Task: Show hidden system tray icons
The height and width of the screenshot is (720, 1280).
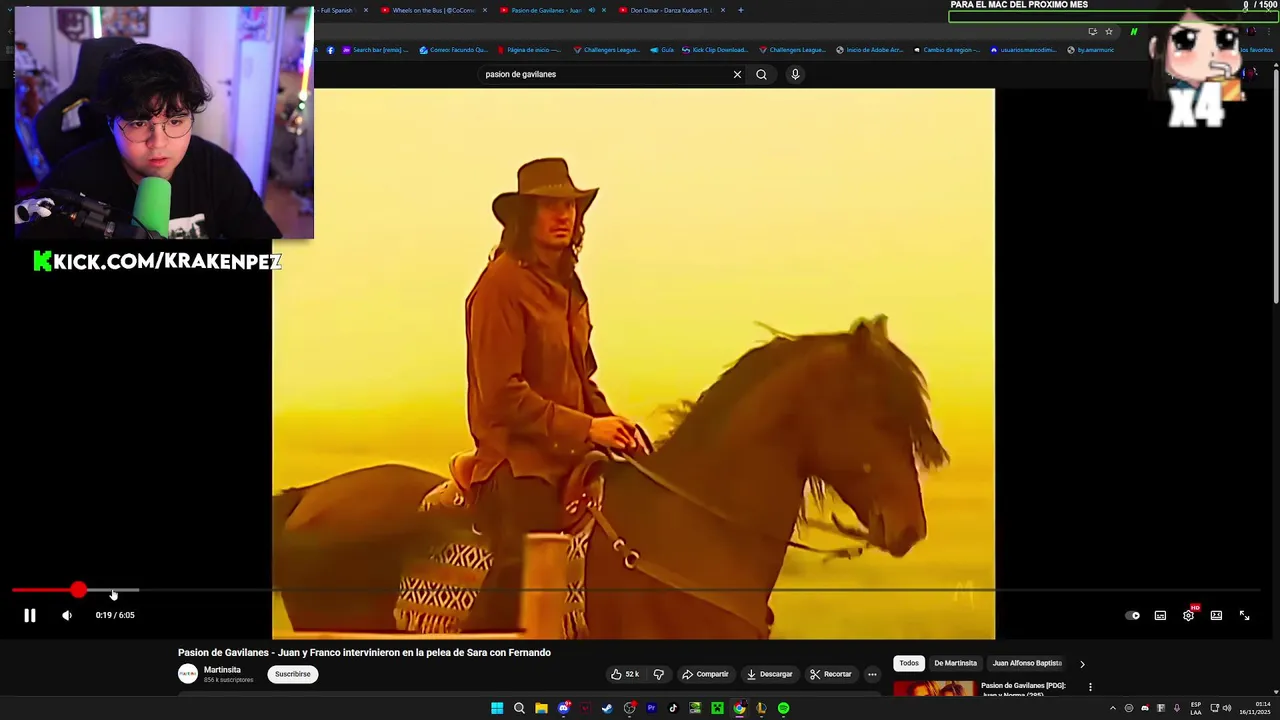Action: [x=1113, y=708]
